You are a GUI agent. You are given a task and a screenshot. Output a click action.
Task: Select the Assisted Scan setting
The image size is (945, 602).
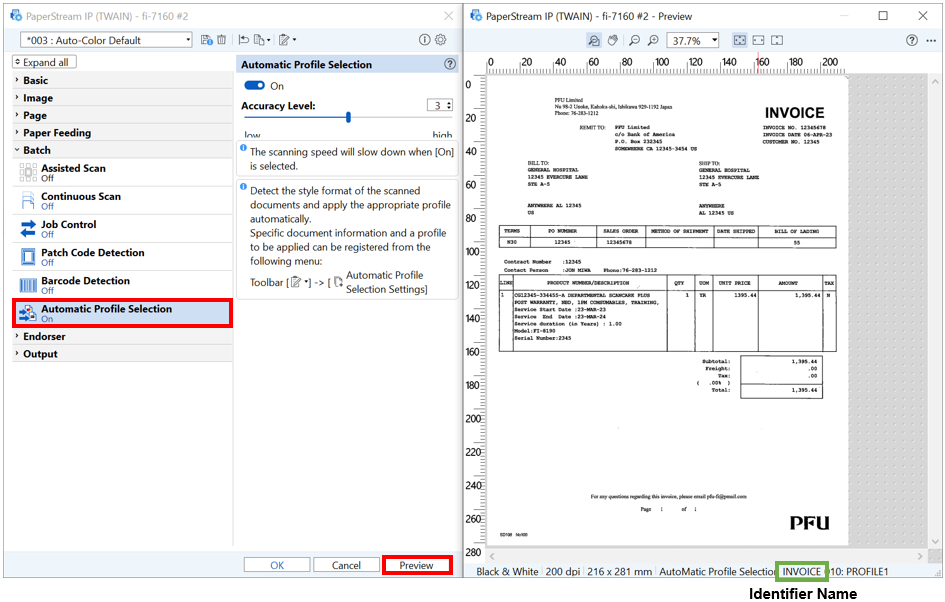coord(122,172)
